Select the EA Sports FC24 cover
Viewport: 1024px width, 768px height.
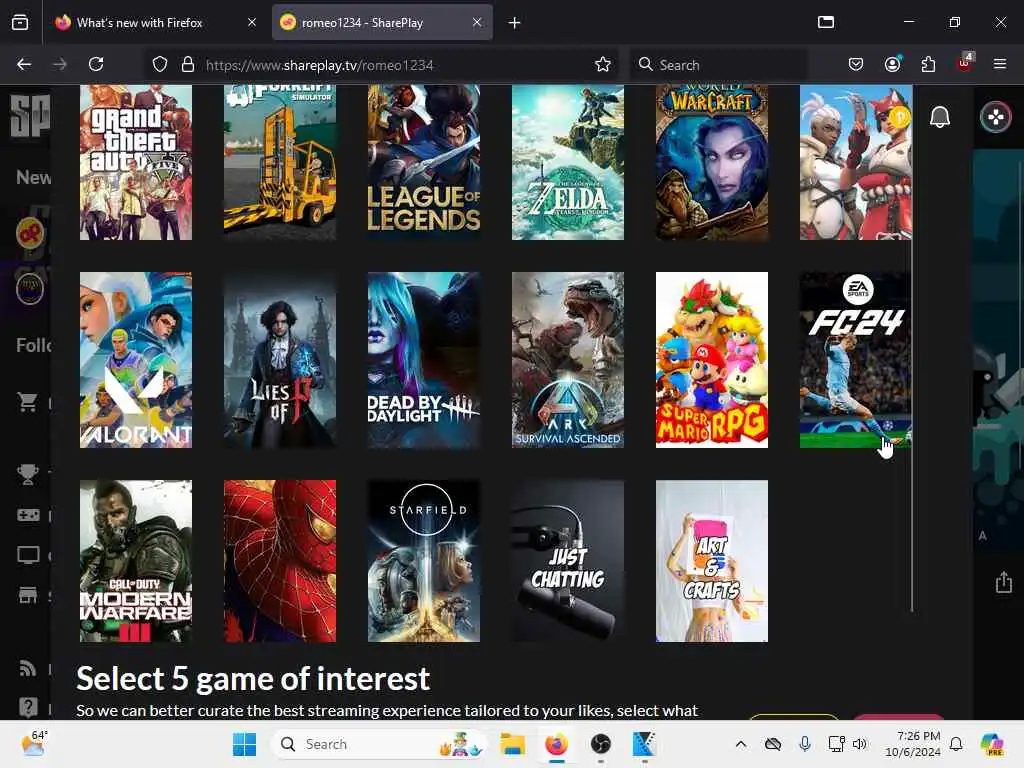point(856,360)
